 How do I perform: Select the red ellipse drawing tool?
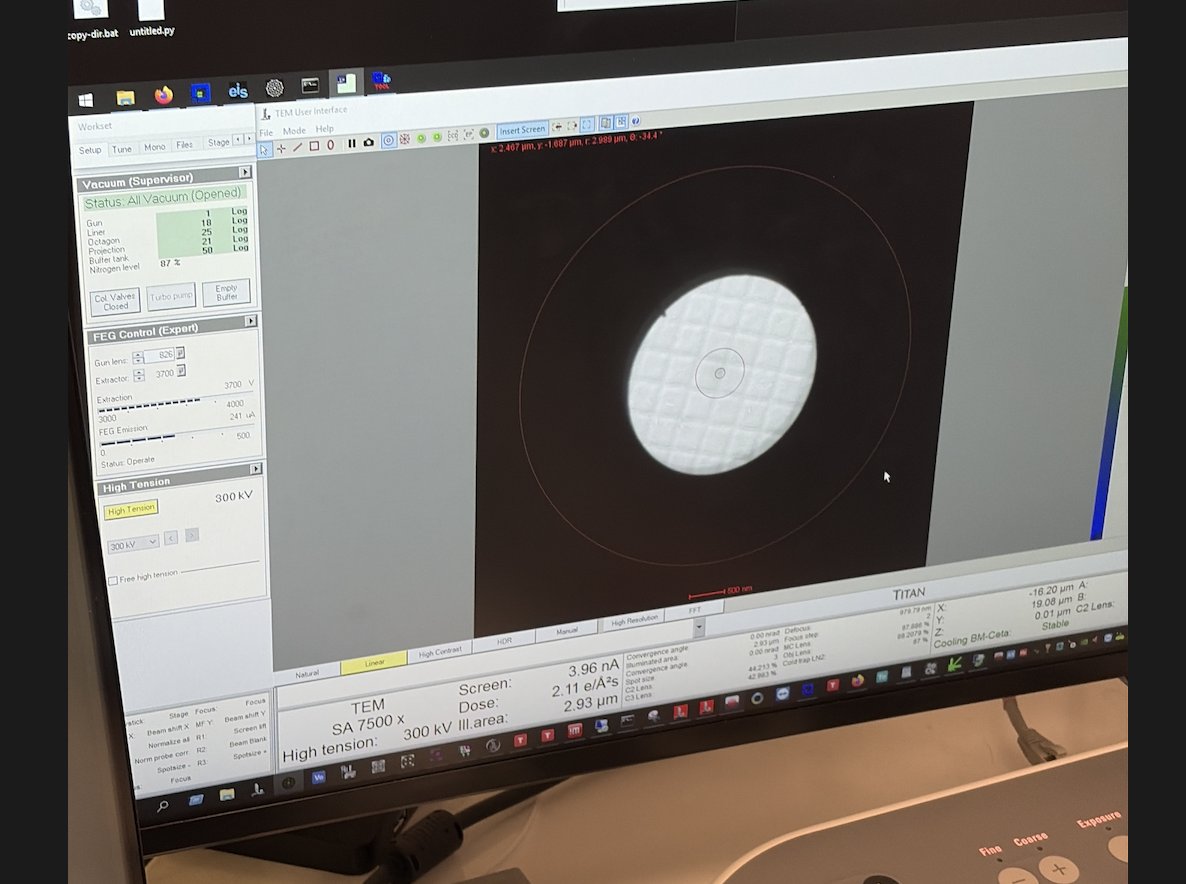(x=331, y=145)
